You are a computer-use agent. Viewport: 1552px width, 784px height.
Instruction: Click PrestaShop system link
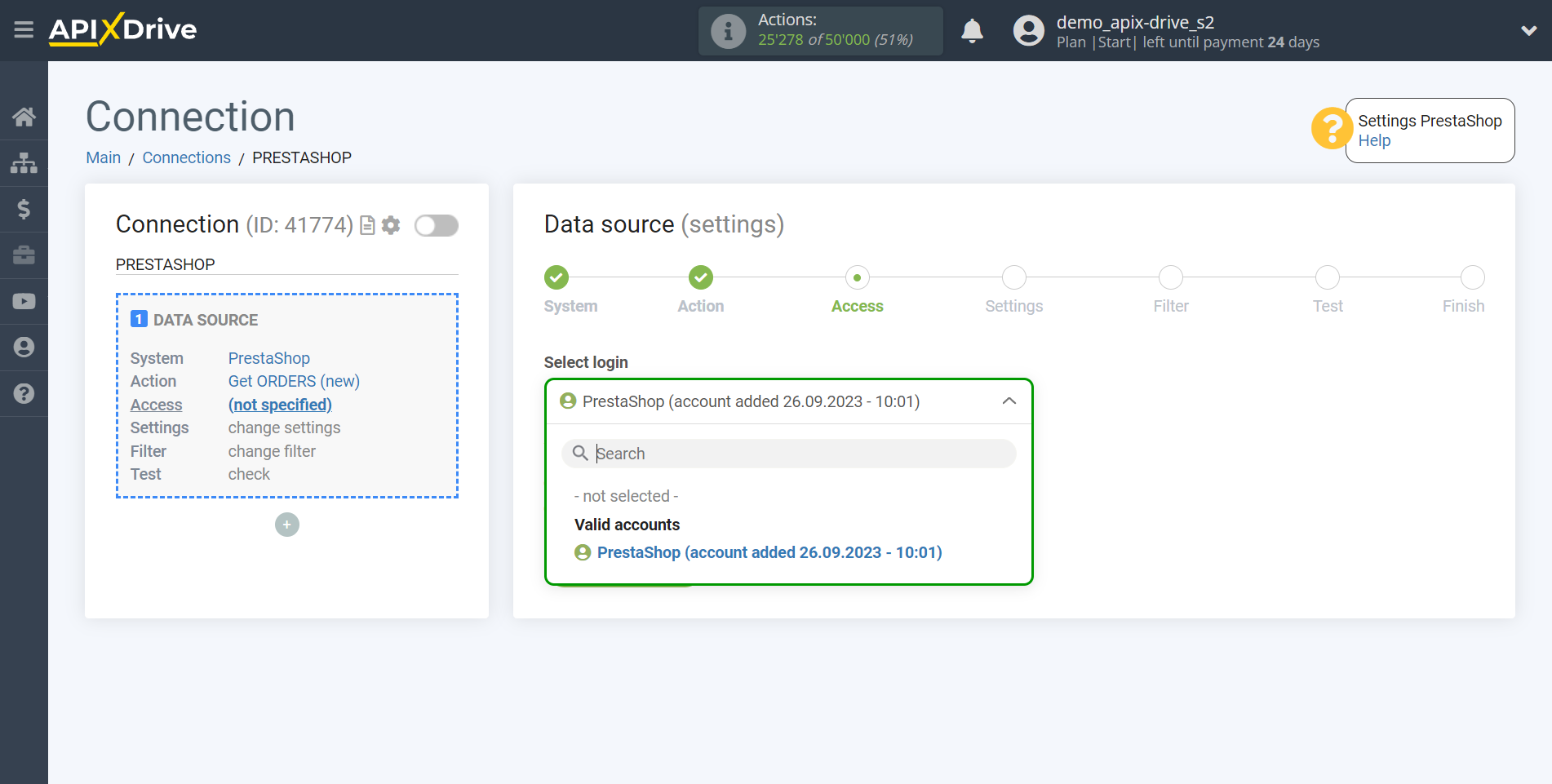click(269, 358)
